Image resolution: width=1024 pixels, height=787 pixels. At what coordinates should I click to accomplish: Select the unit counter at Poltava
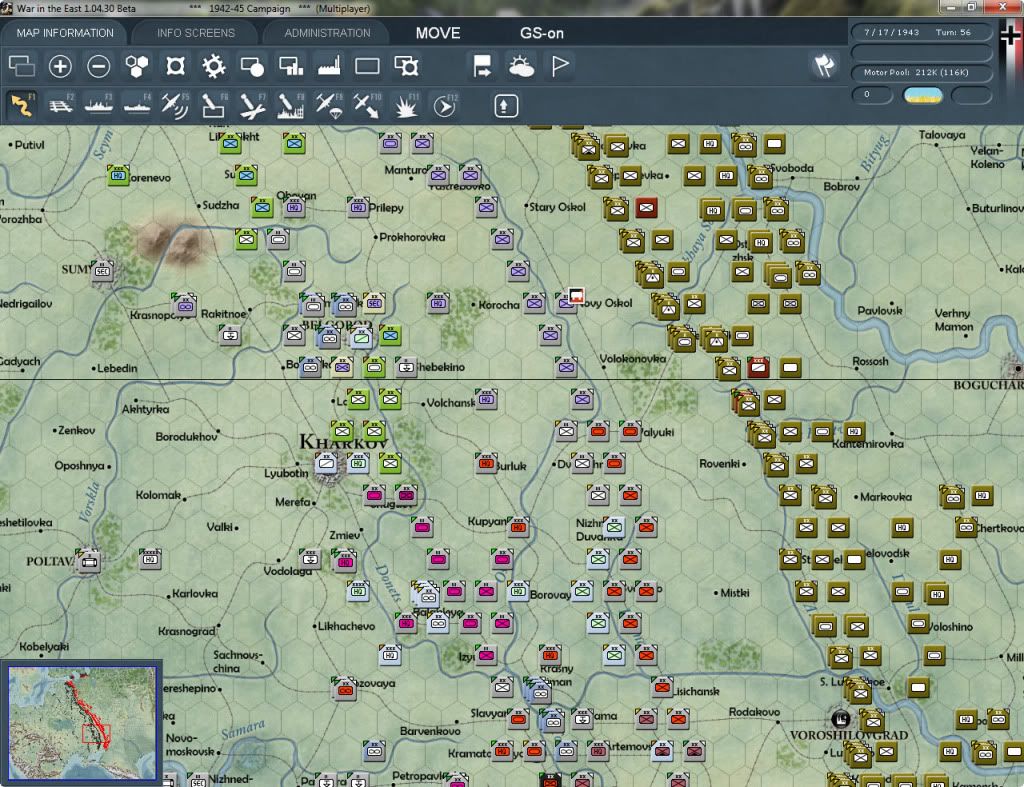[88, 560]
